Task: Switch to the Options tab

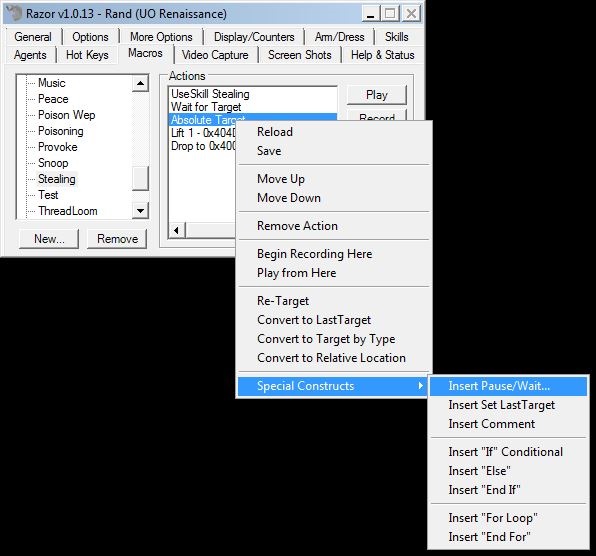Action: pyautogui.click(x=90, y=37)
